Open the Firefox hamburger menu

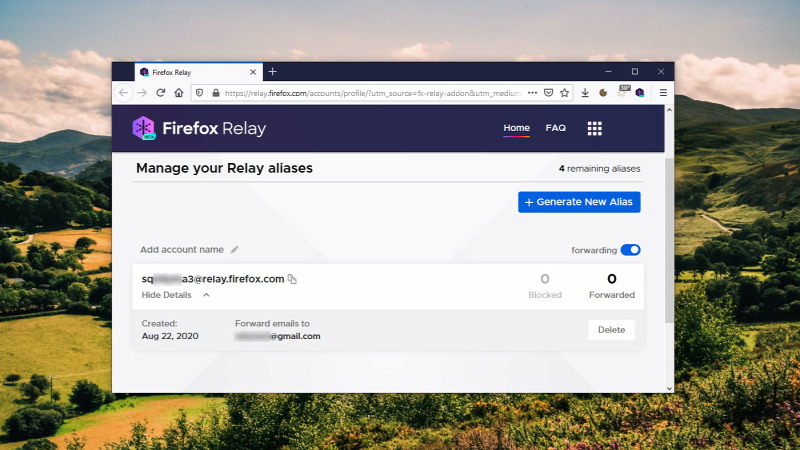tap(663, 93)
